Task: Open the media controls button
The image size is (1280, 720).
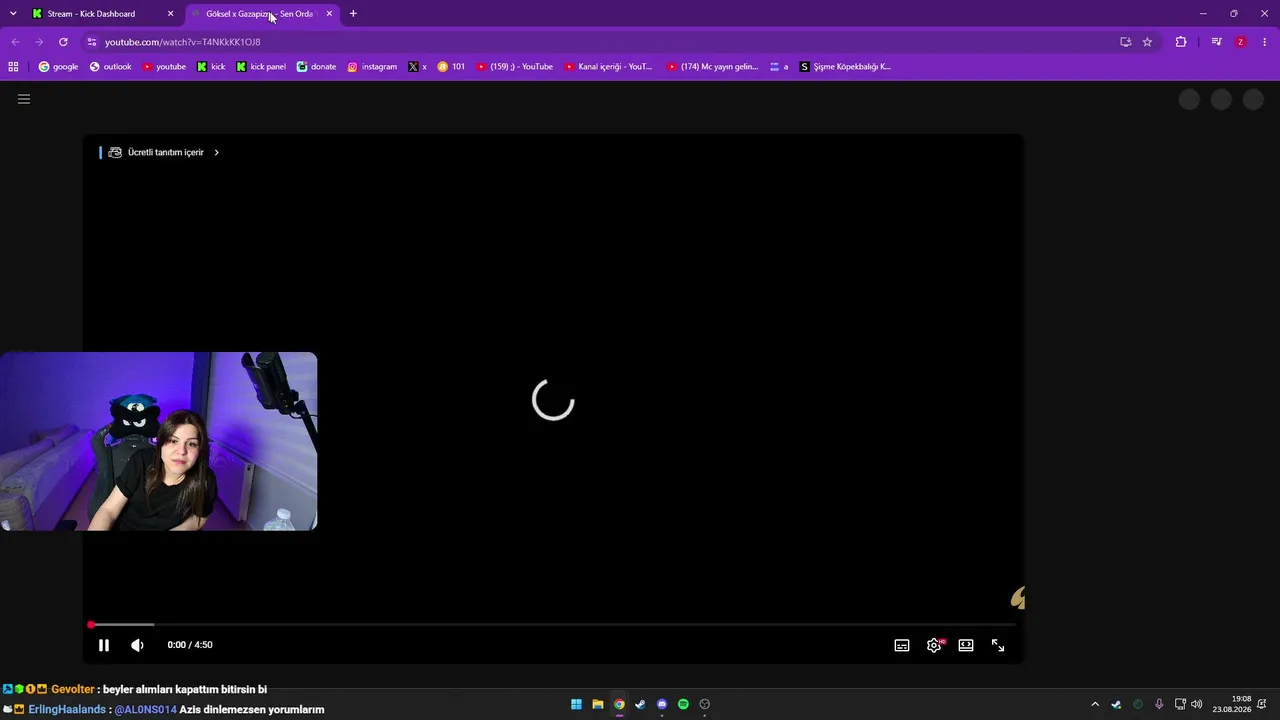Action: (1216, 42)
